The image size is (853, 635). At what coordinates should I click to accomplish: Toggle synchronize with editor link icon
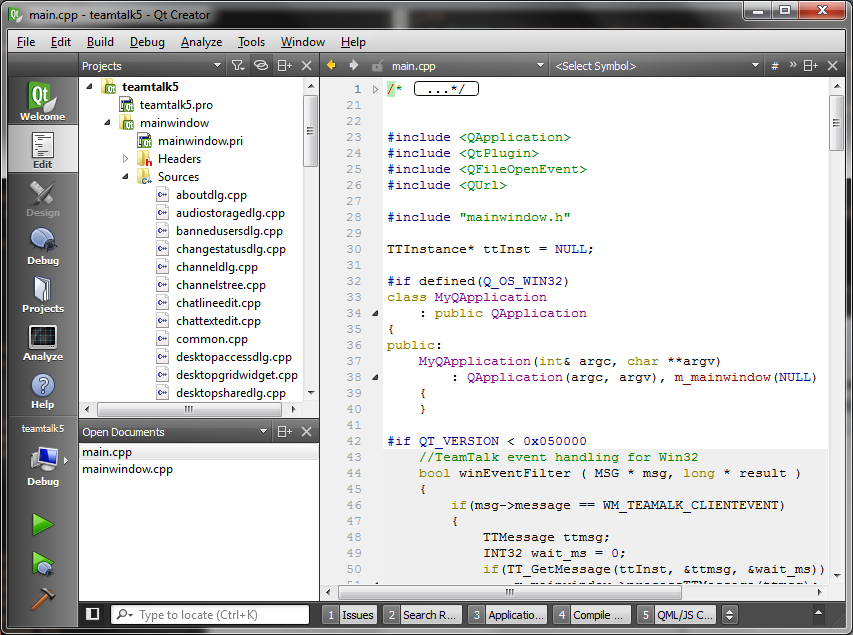click(x=260, y=66)
